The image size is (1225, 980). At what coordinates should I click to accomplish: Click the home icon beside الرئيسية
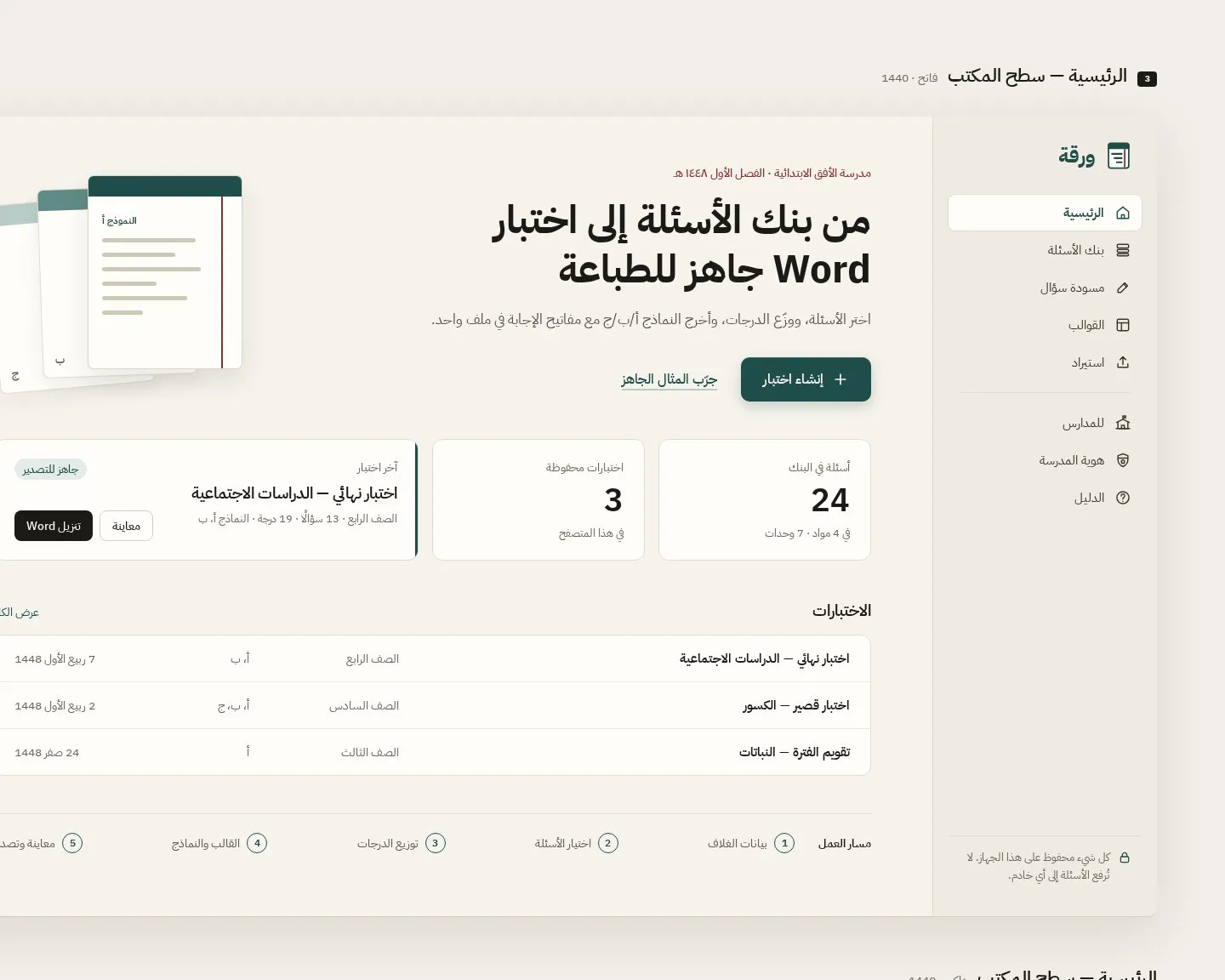coord(1122,213)
